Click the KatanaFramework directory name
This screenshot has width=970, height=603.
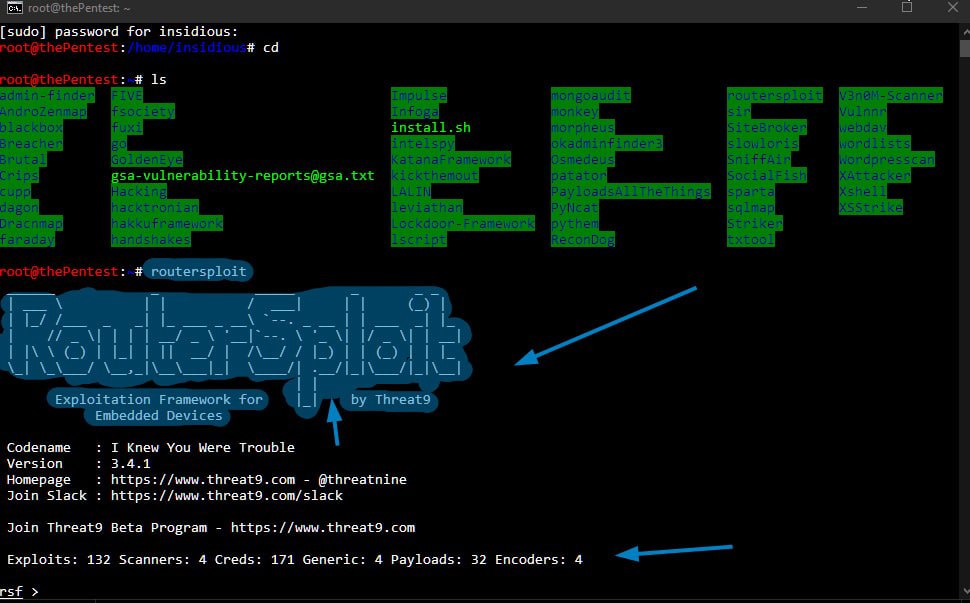pyautogui.click(x=451, y=160)
